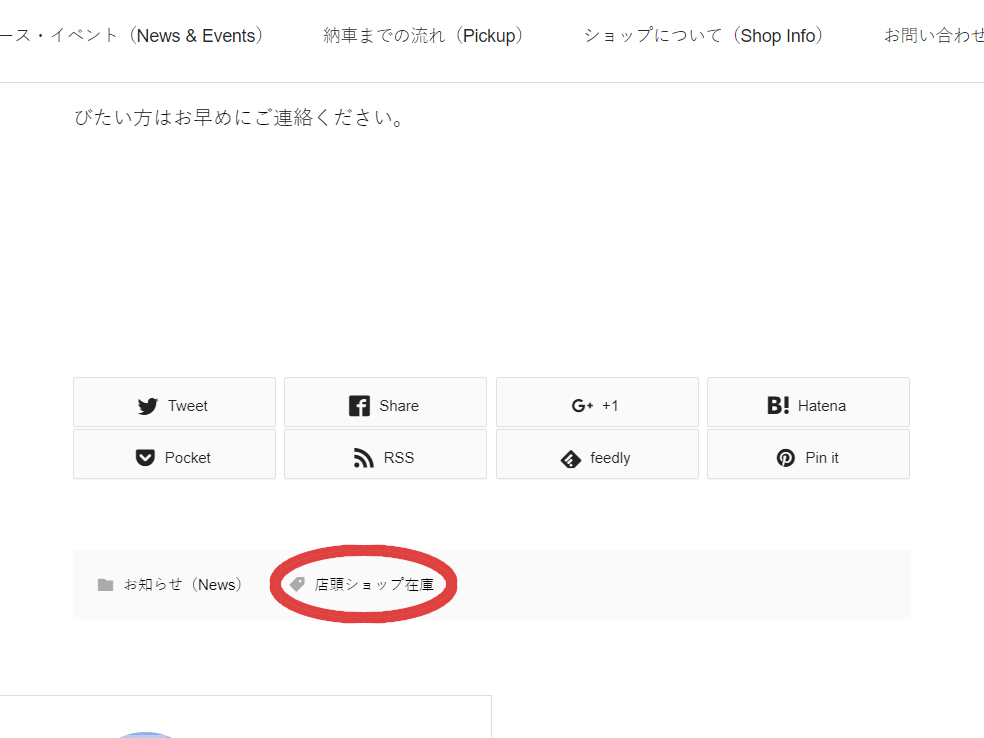The image size is (984, 738).
Task: Open the お知らせ (News) category link
Action: coord(183,585)
